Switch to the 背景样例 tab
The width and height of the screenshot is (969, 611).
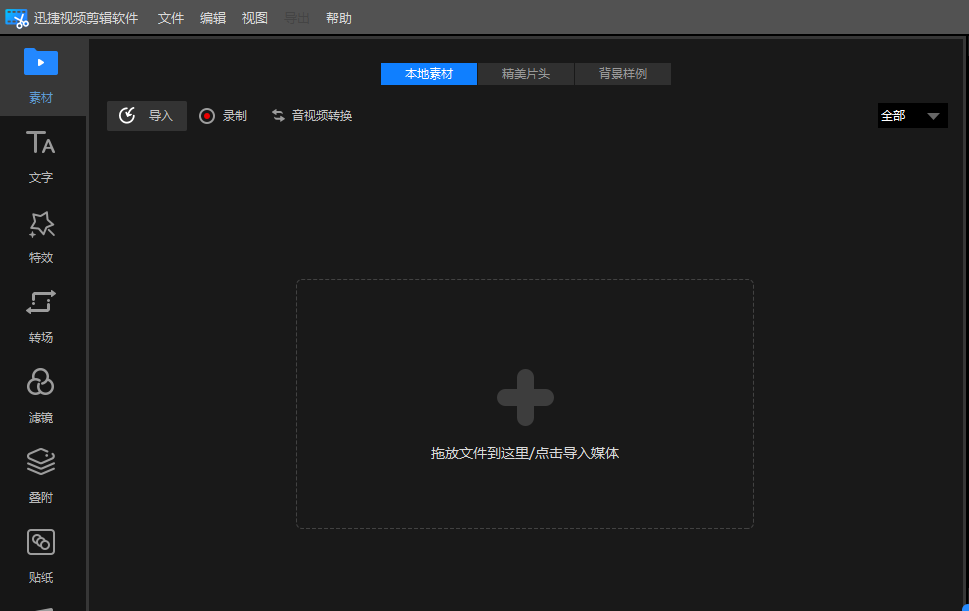click(x=623, y=74)
